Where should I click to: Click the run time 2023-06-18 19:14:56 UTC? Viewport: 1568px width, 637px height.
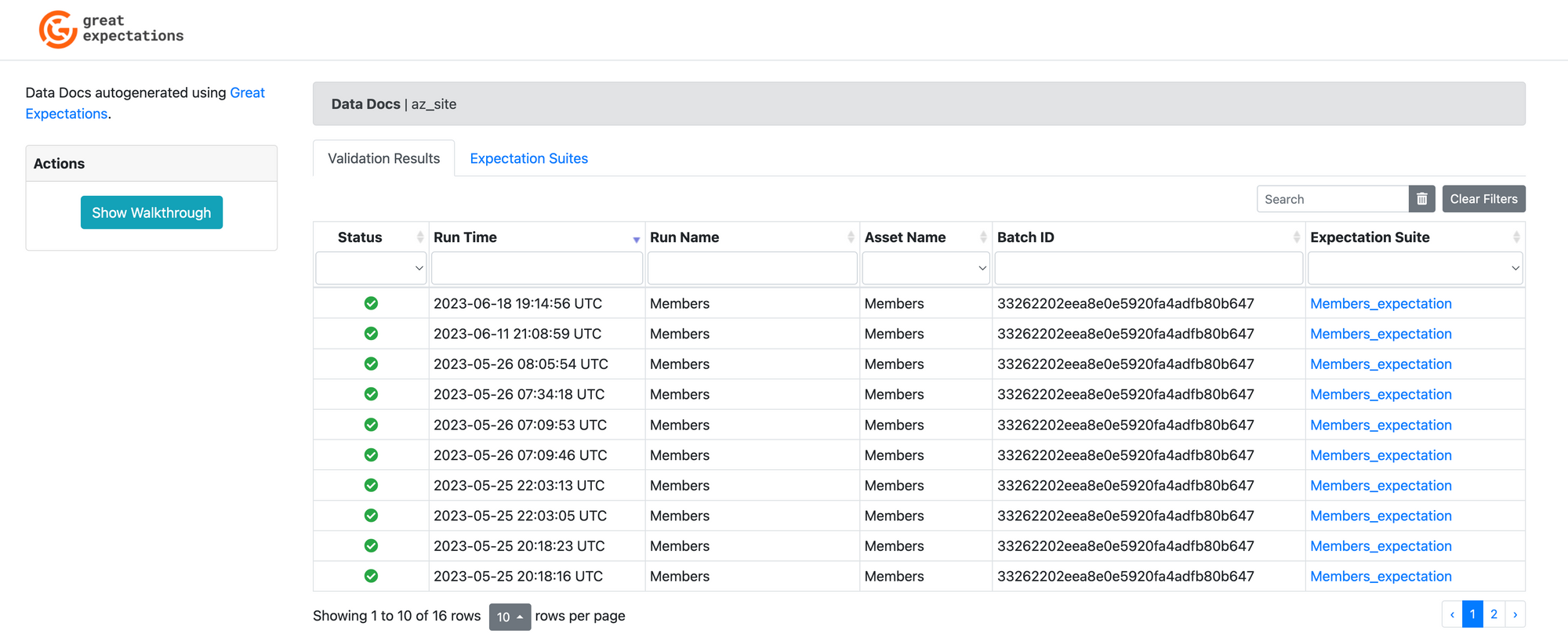tap(517, 303)
